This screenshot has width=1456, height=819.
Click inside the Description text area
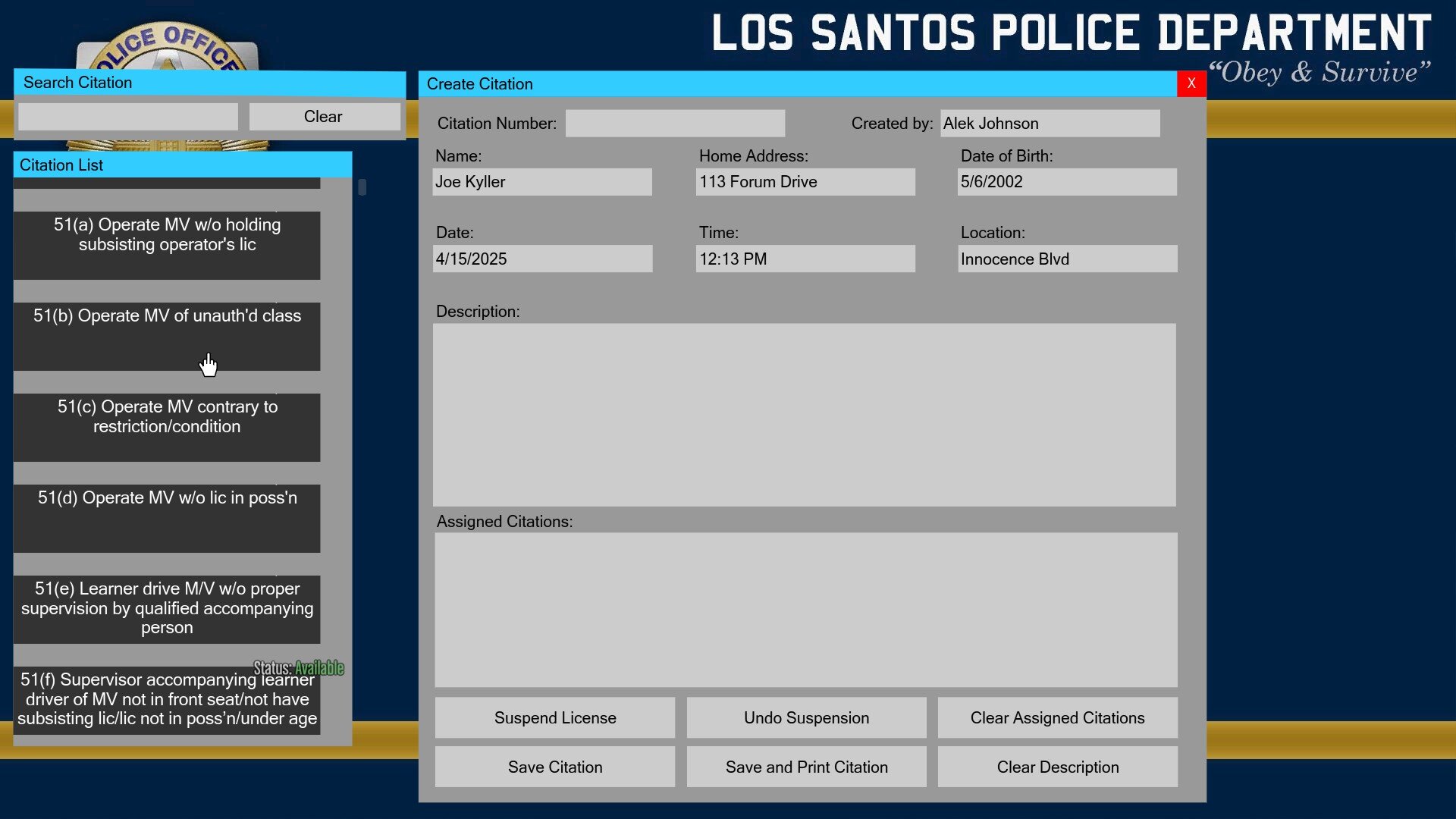tap(804, 415)
